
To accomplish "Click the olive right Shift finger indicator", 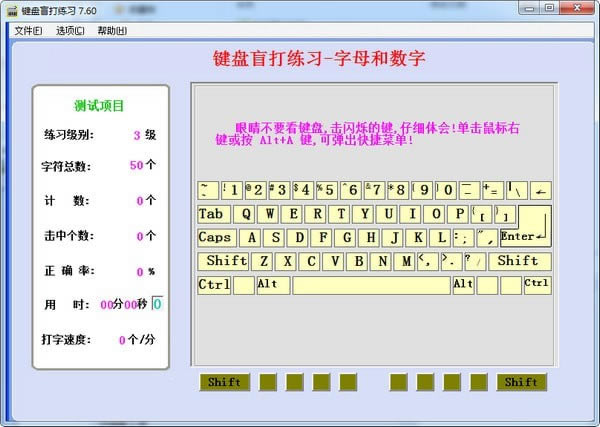I will (521, 382).
